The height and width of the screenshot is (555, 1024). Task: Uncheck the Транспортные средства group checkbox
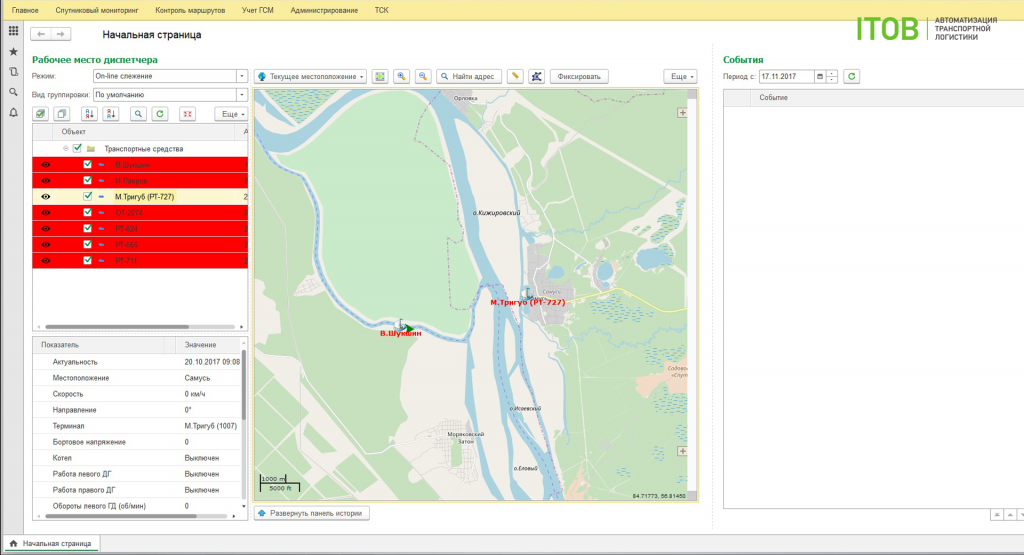pos(77,148)
